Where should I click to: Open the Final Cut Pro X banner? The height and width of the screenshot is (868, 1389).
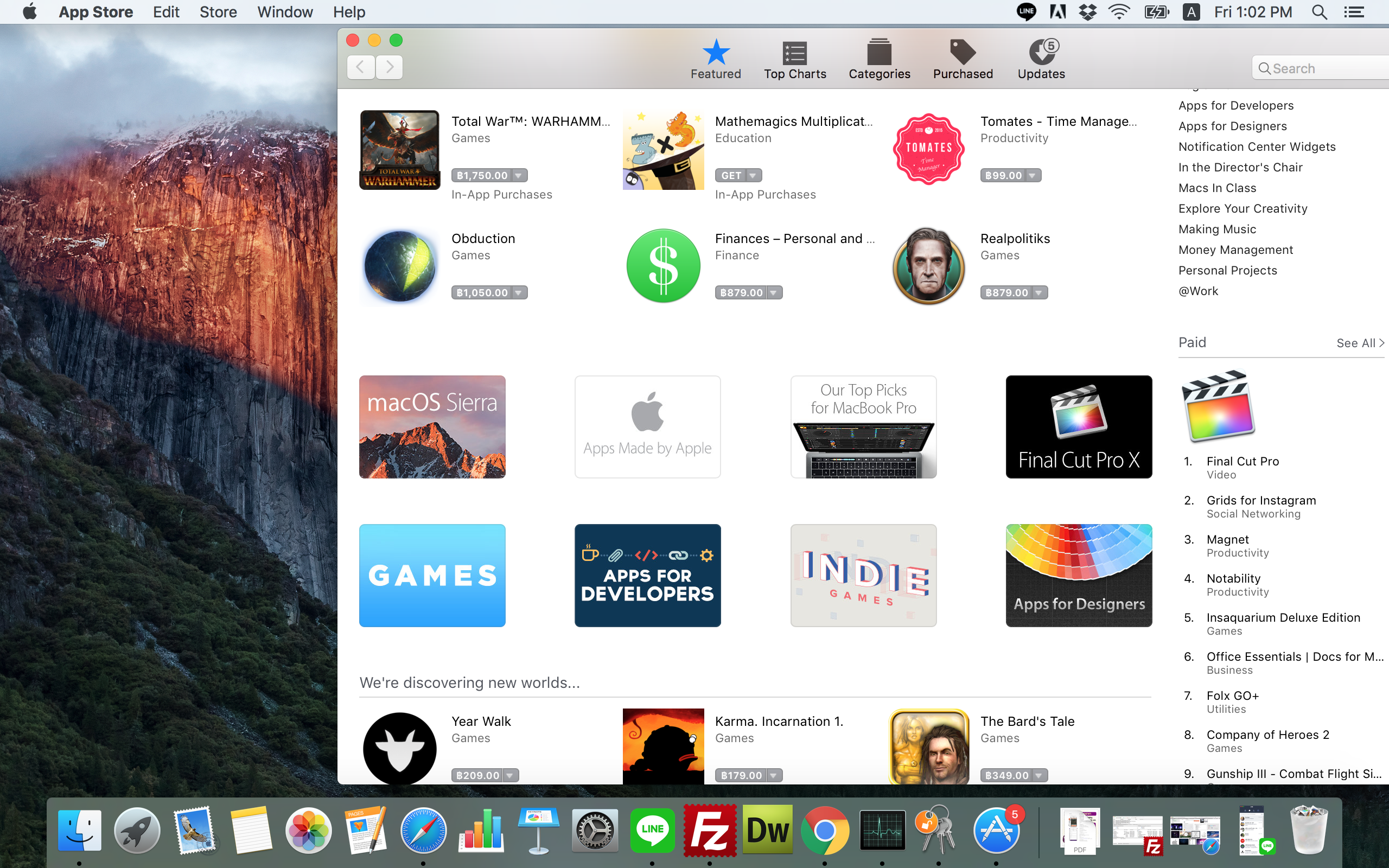point(1079,426)
